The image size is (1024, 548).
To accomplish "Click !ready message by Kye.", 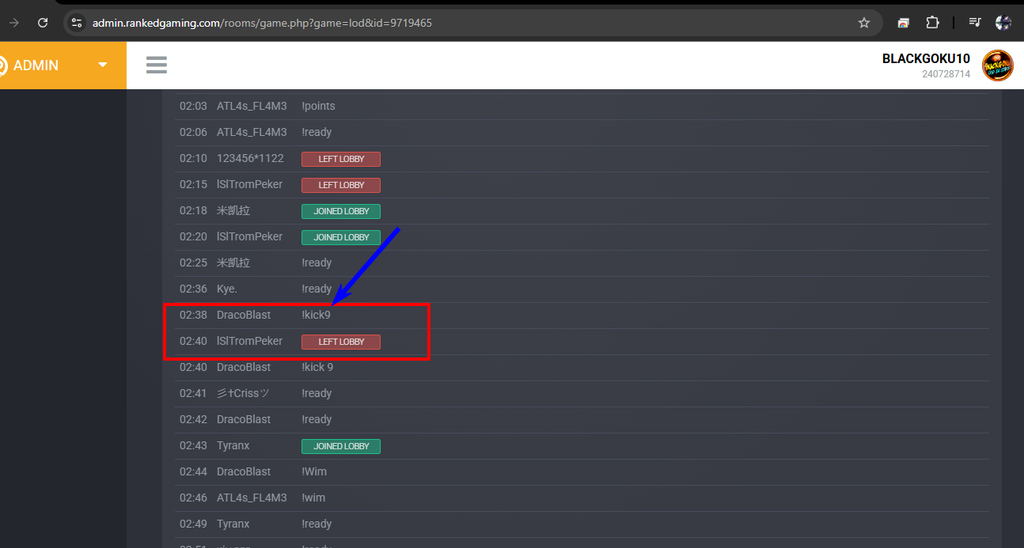I will (x=317, y=289).
